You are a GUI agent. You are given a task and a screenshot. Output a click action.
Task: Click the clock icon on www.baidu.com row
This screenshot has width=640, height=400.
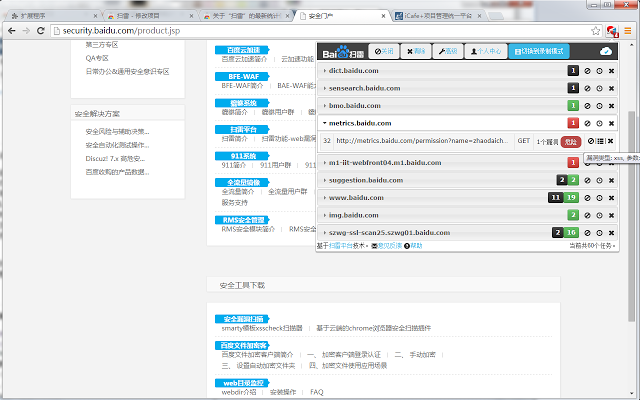(599, 198)
